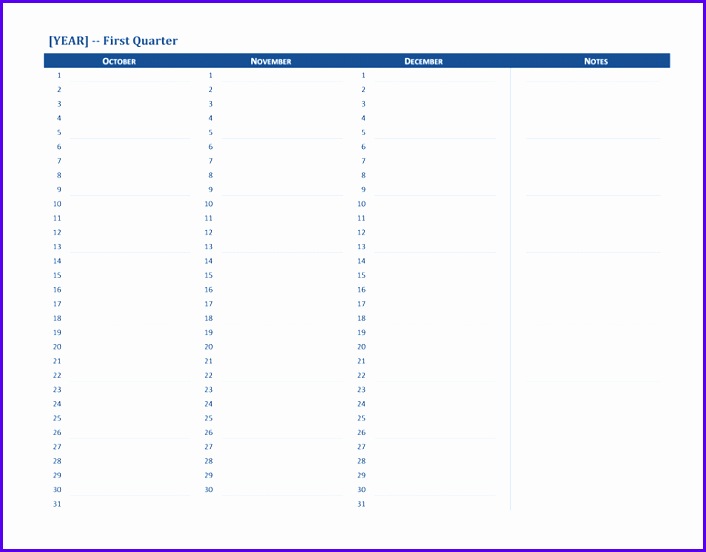This screenshot has height=552, width=706.
Task: Click day 30 in the November column
Action: pos(209,490)
